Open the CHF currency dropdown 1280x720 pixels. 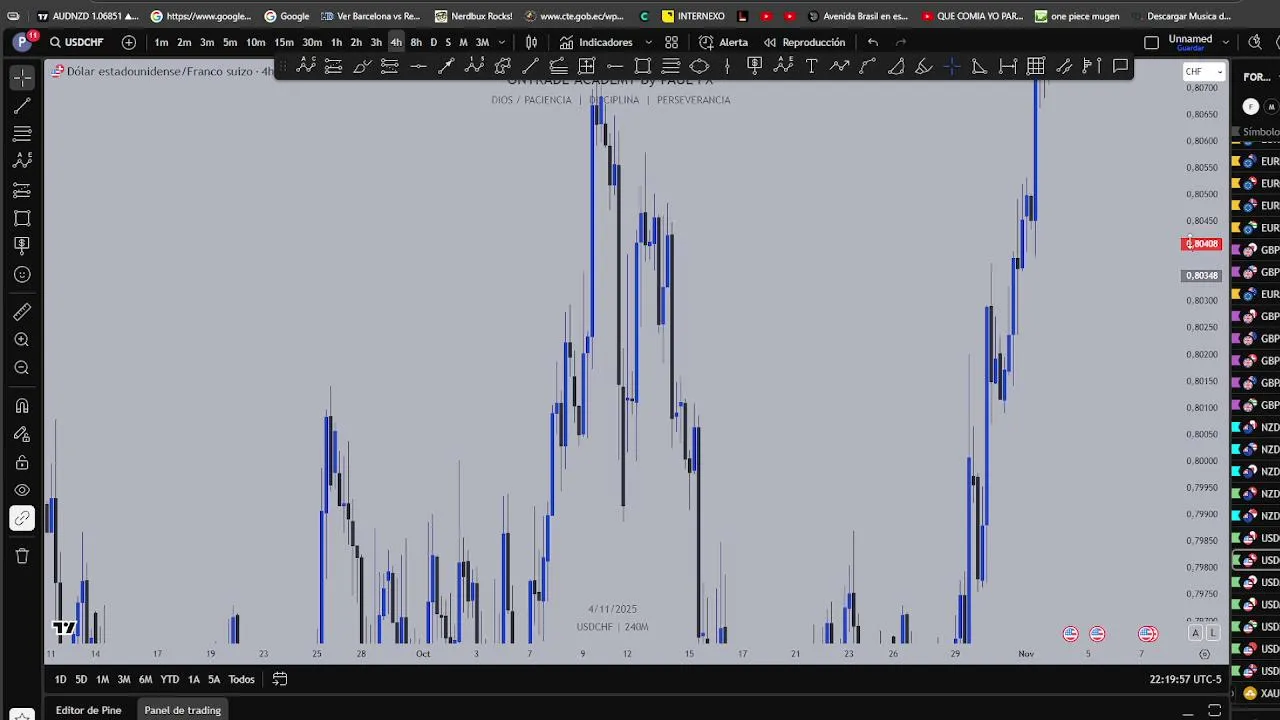coord(1203,72)
